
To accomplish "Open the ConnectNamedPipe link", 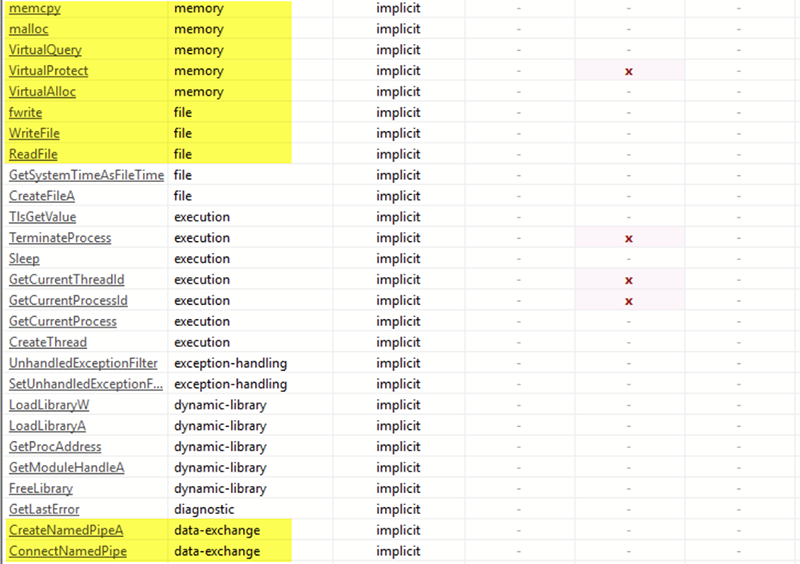I will click(x=68, y=551).
